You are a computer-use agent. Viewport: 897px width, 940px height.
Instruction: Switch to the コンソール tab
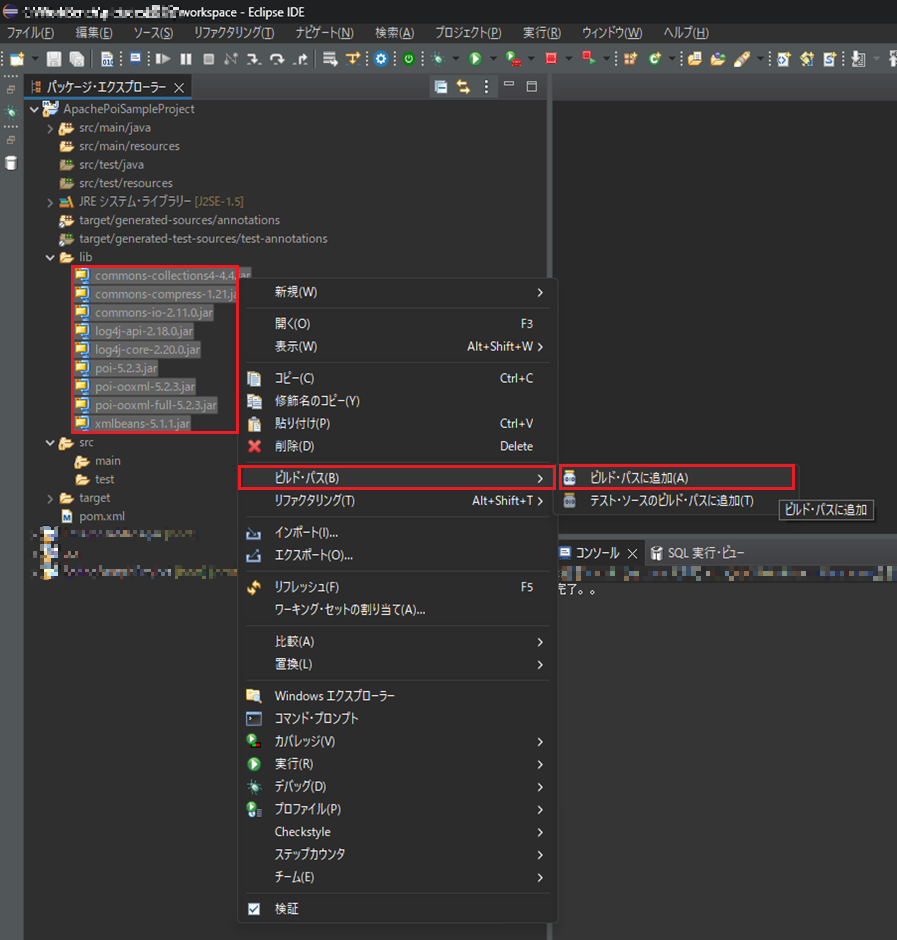point(597,553)
